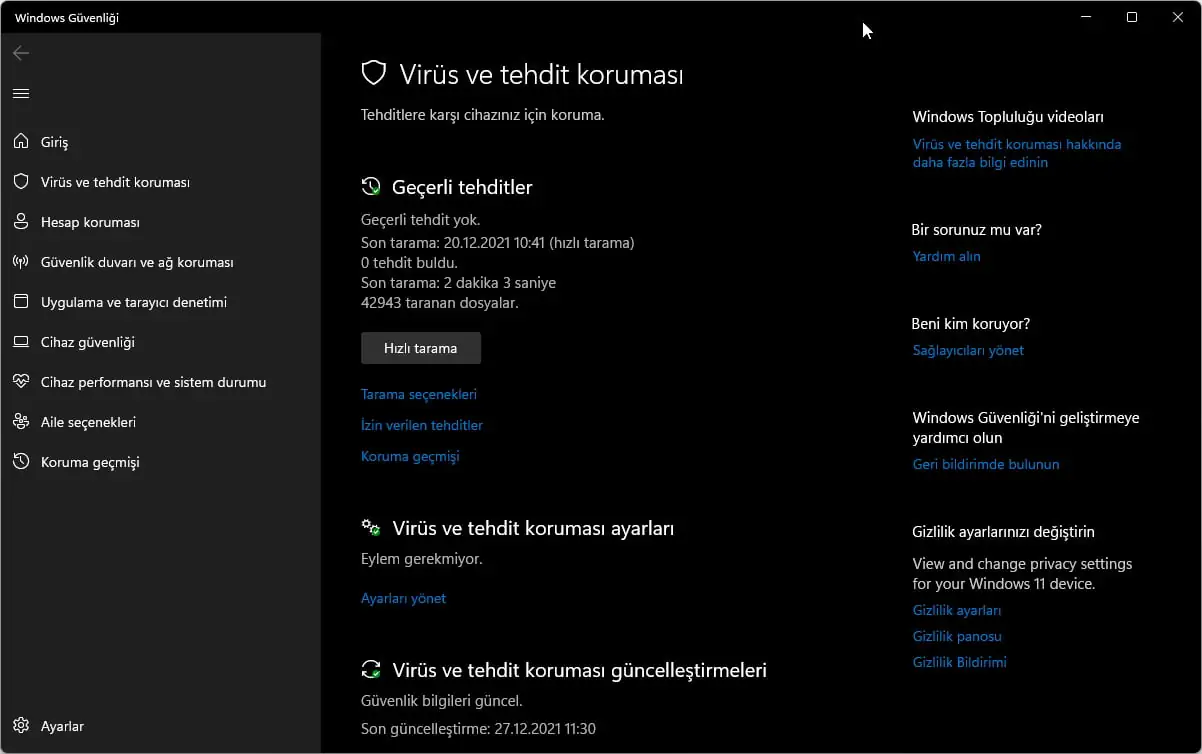Open the Giriş home icon

21,142
